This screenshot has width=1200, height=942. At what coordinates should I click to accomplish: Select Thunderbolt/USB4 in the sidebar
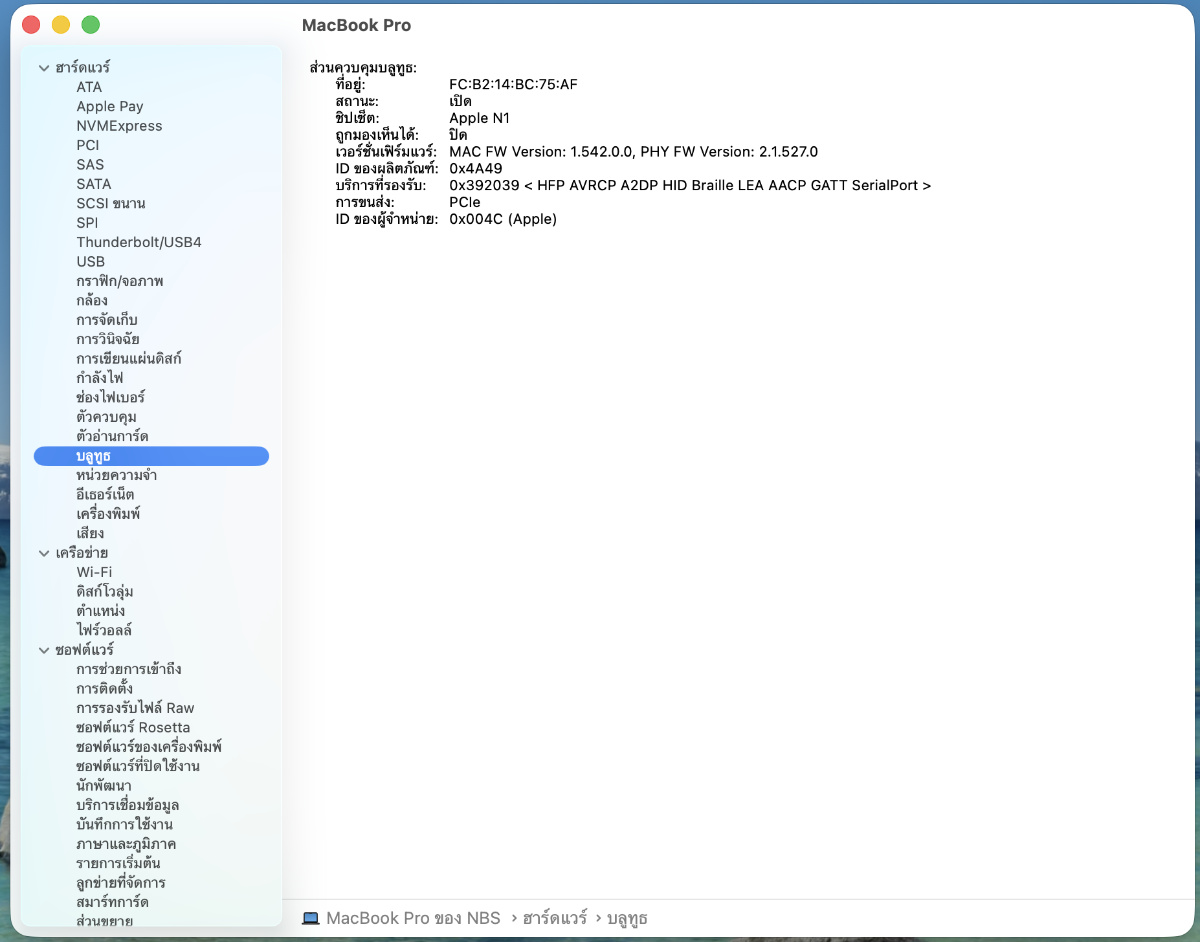pyautogui.click(x=139, y=242)
